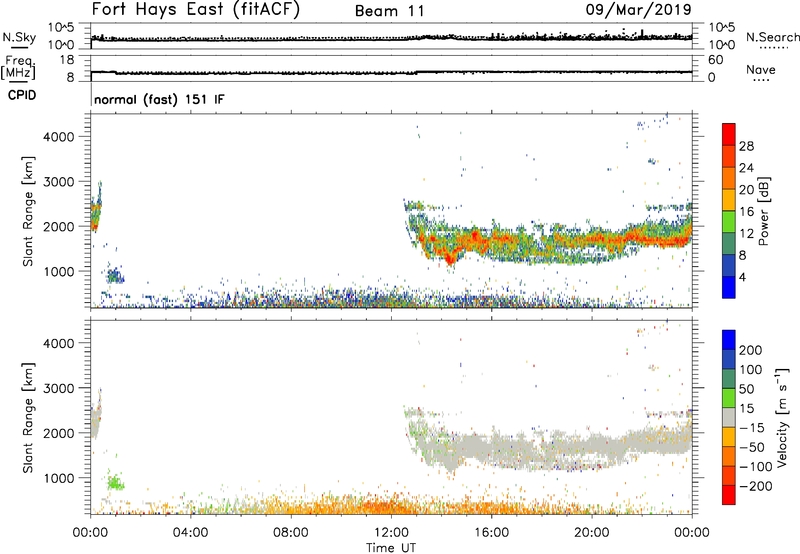Click the 'Nave' legend label

click(x=760, y=69)
